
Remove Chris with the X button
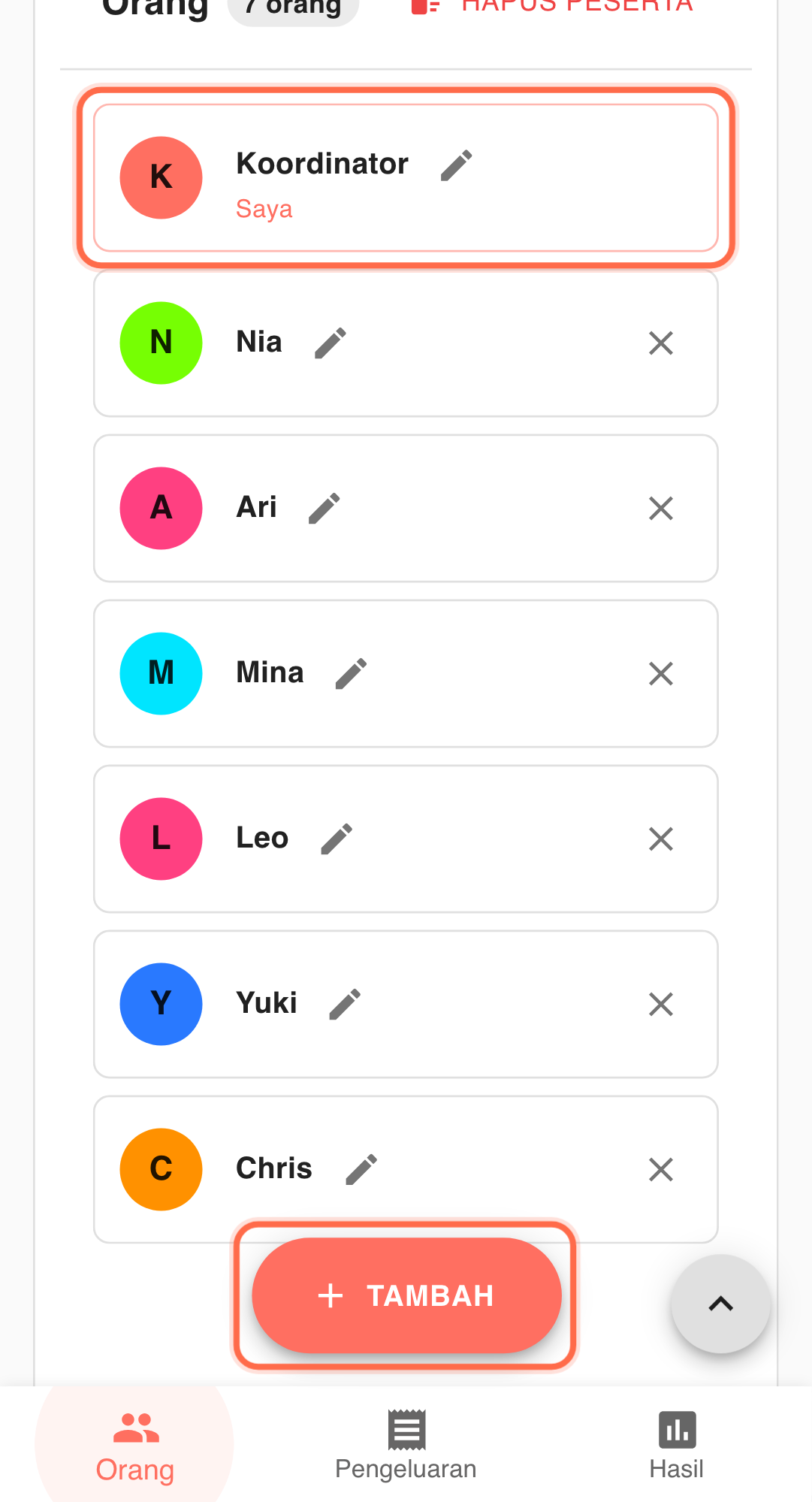[x=660, y=1170]
